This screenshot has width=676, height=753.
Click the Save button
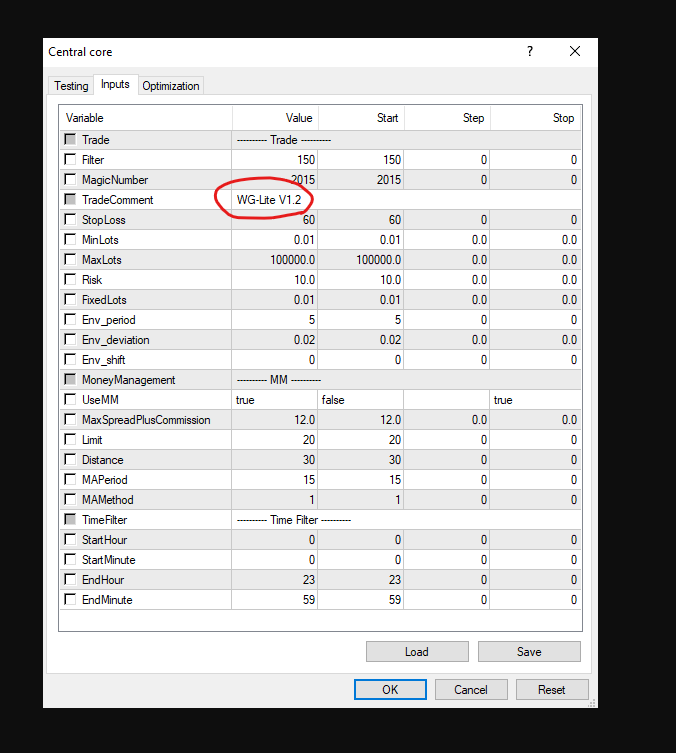529,651
